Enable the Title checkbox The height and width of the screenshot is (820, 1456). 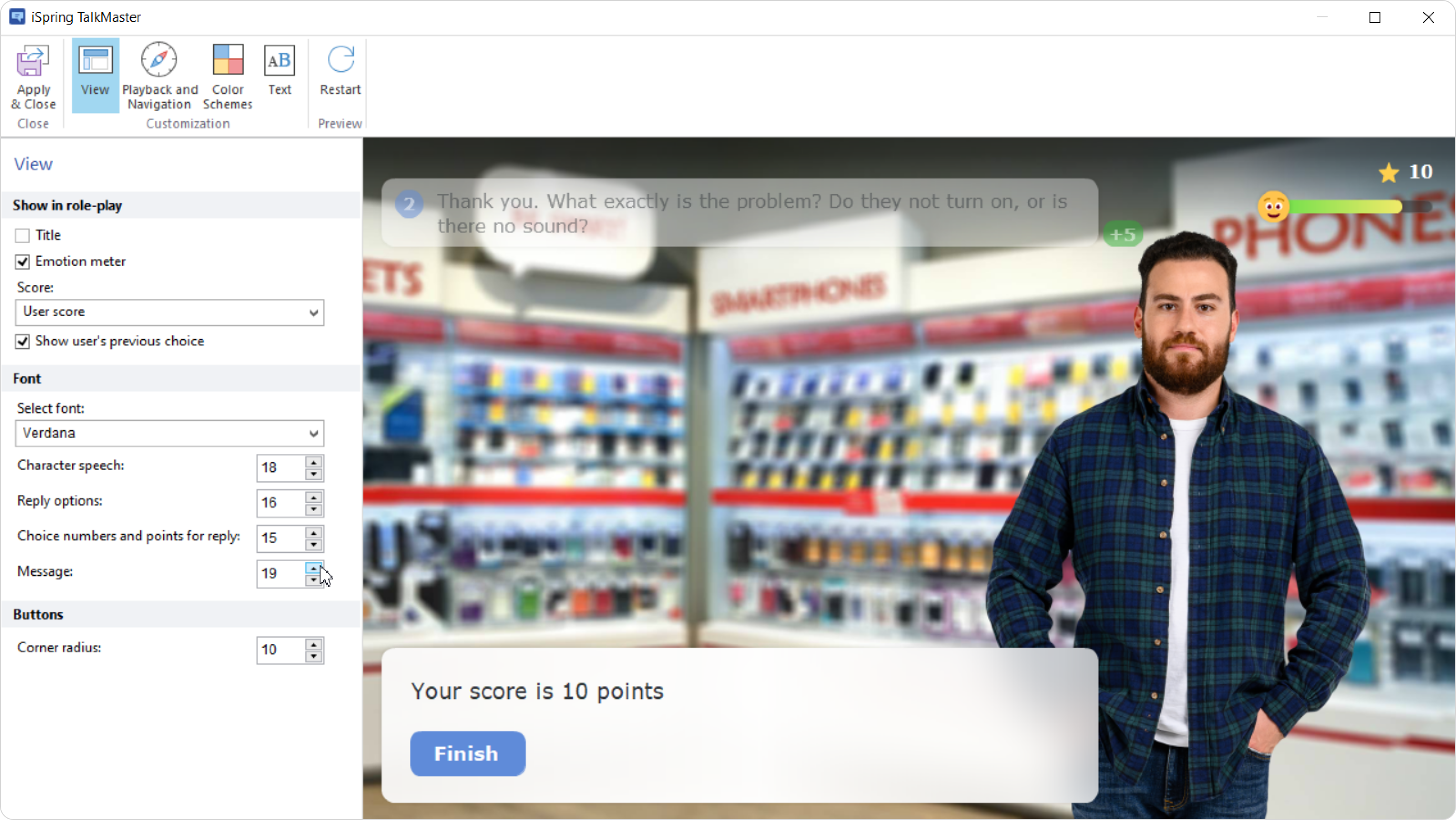23,235
